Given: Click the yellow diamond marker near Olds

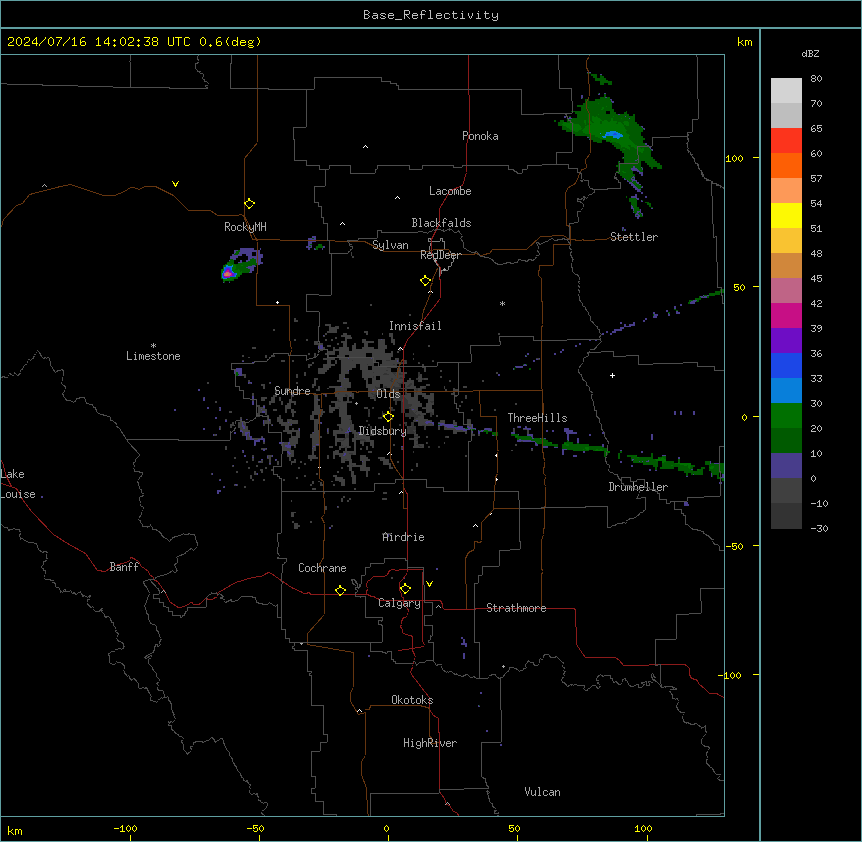Looking at the screenshot, I should coord(388,416).
